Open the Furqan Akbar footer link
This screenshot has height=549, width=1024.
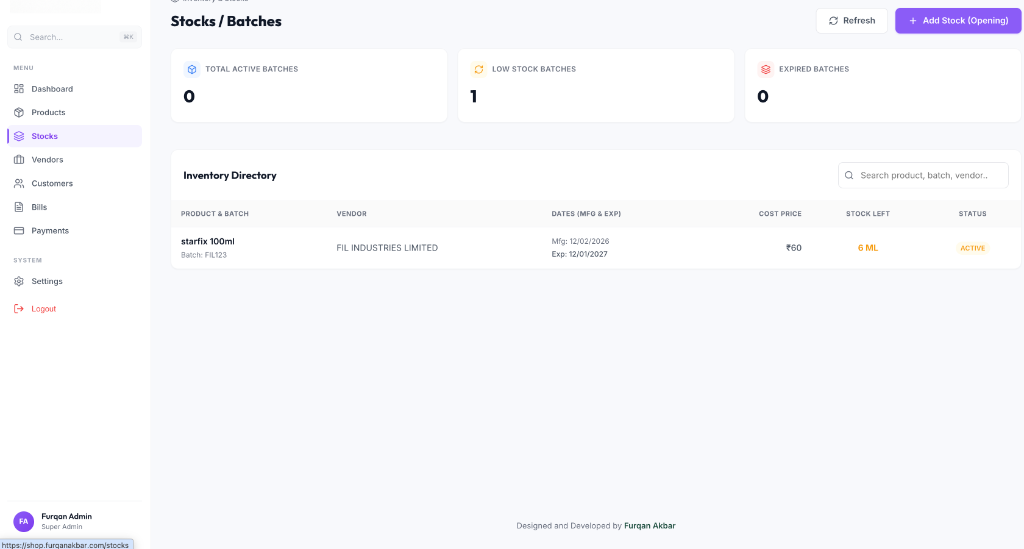(650, 525)
